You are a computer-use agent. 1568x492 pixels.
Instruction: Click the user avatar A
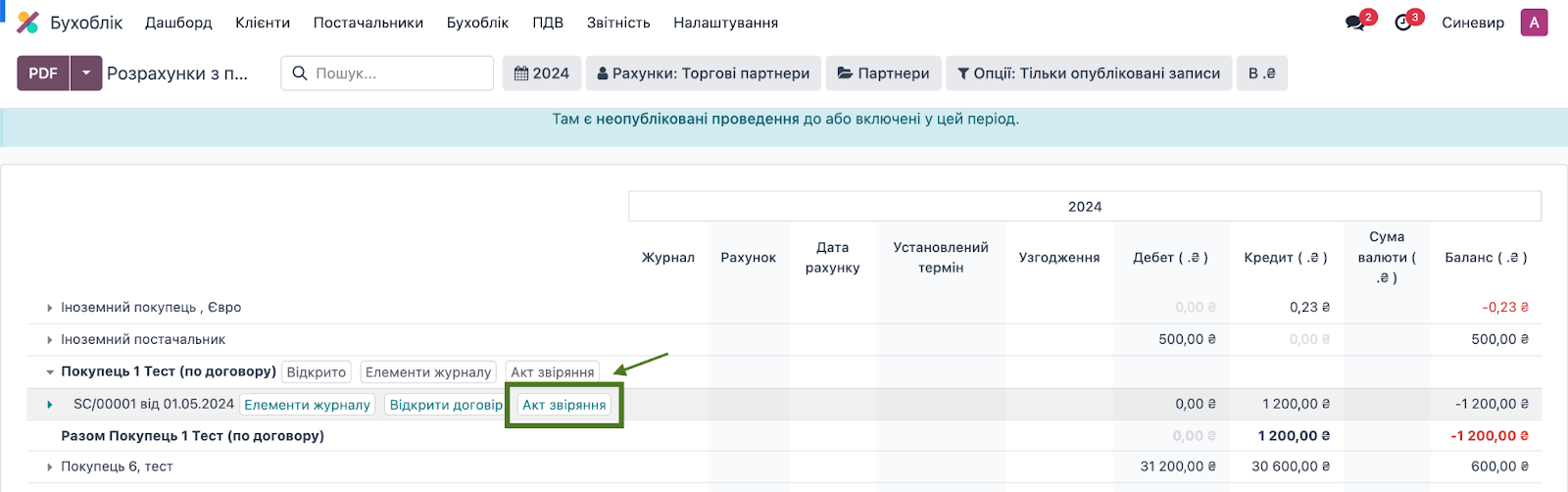[1534, 23]
